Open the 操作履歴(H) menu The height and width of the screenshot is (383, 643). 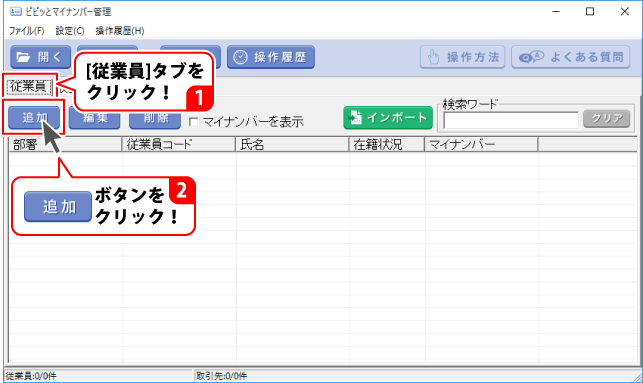120,31
